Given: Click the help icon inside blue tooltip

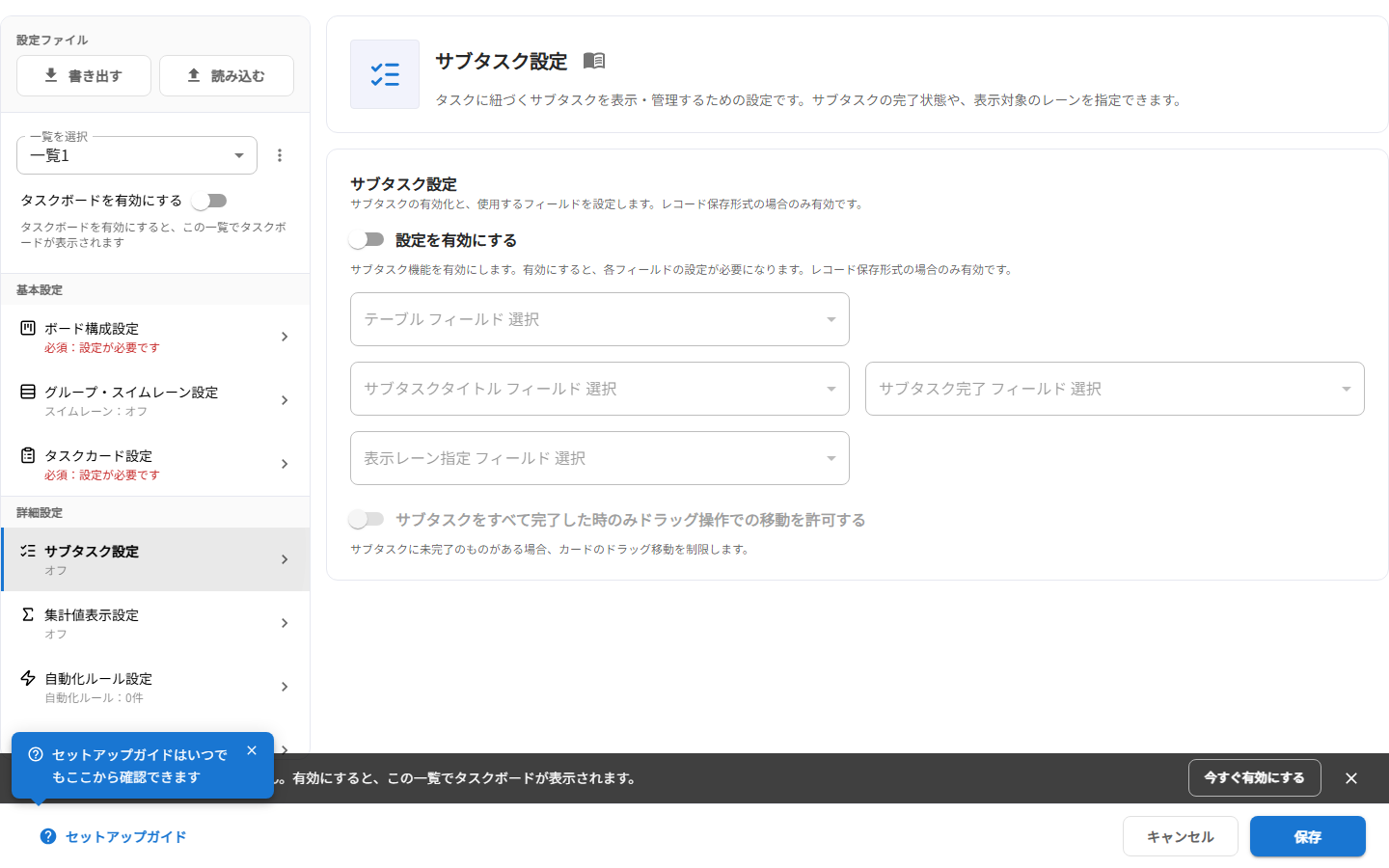Looking at the screenshot, I should click(x=36, y=754).
